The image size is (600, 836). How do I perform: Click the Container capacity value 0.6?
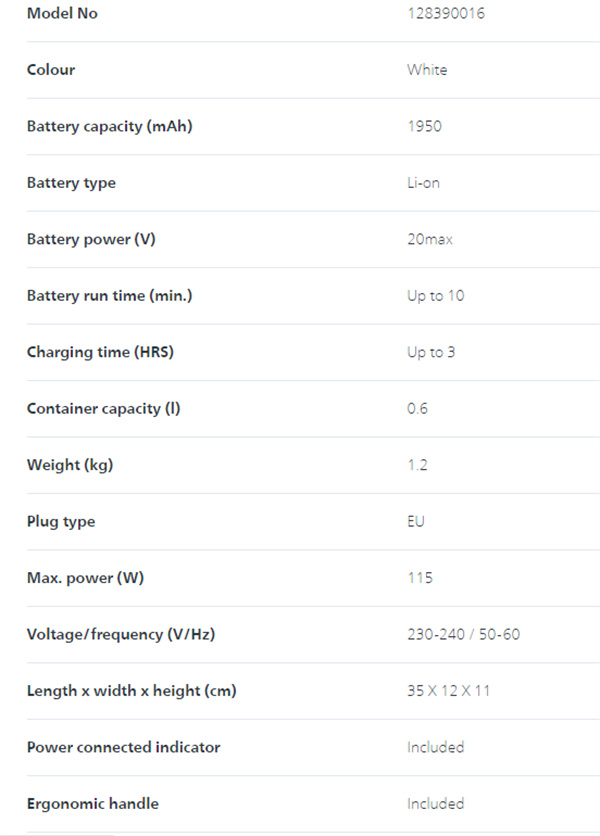click(418, 409)
